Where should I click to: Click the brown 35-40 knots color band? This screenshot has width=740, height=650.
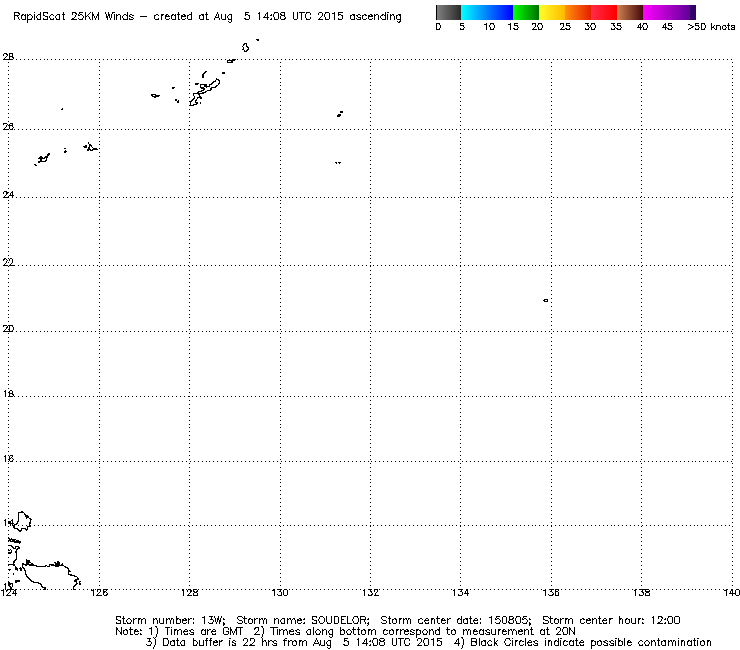click(x=630, y=12)
